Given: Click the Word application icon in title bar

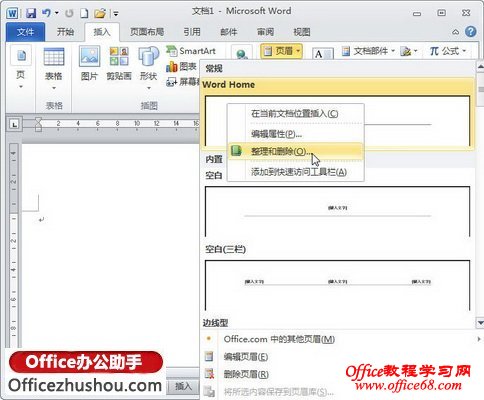Looking at the screenshot, I should (x=12, y=13).
